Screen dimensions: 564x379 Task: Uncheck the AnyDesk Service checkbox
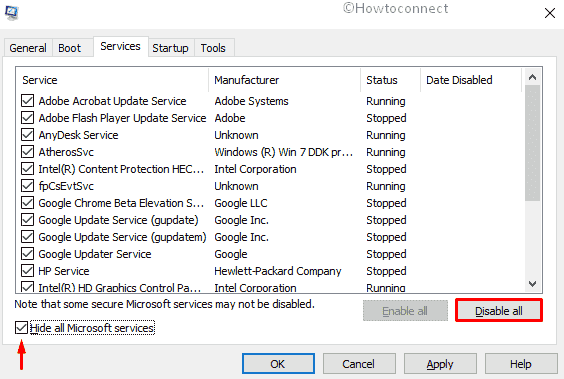(27, 135)
